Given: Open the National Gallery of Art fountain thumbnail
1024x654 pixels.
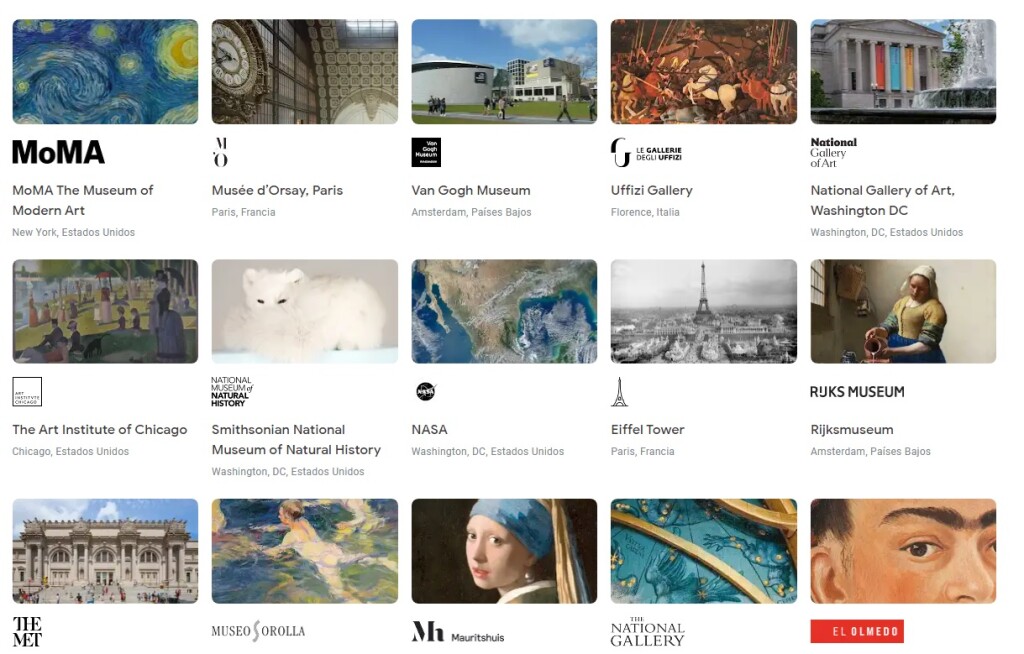Looking at the screenshot, I should [x=903, y=71].
